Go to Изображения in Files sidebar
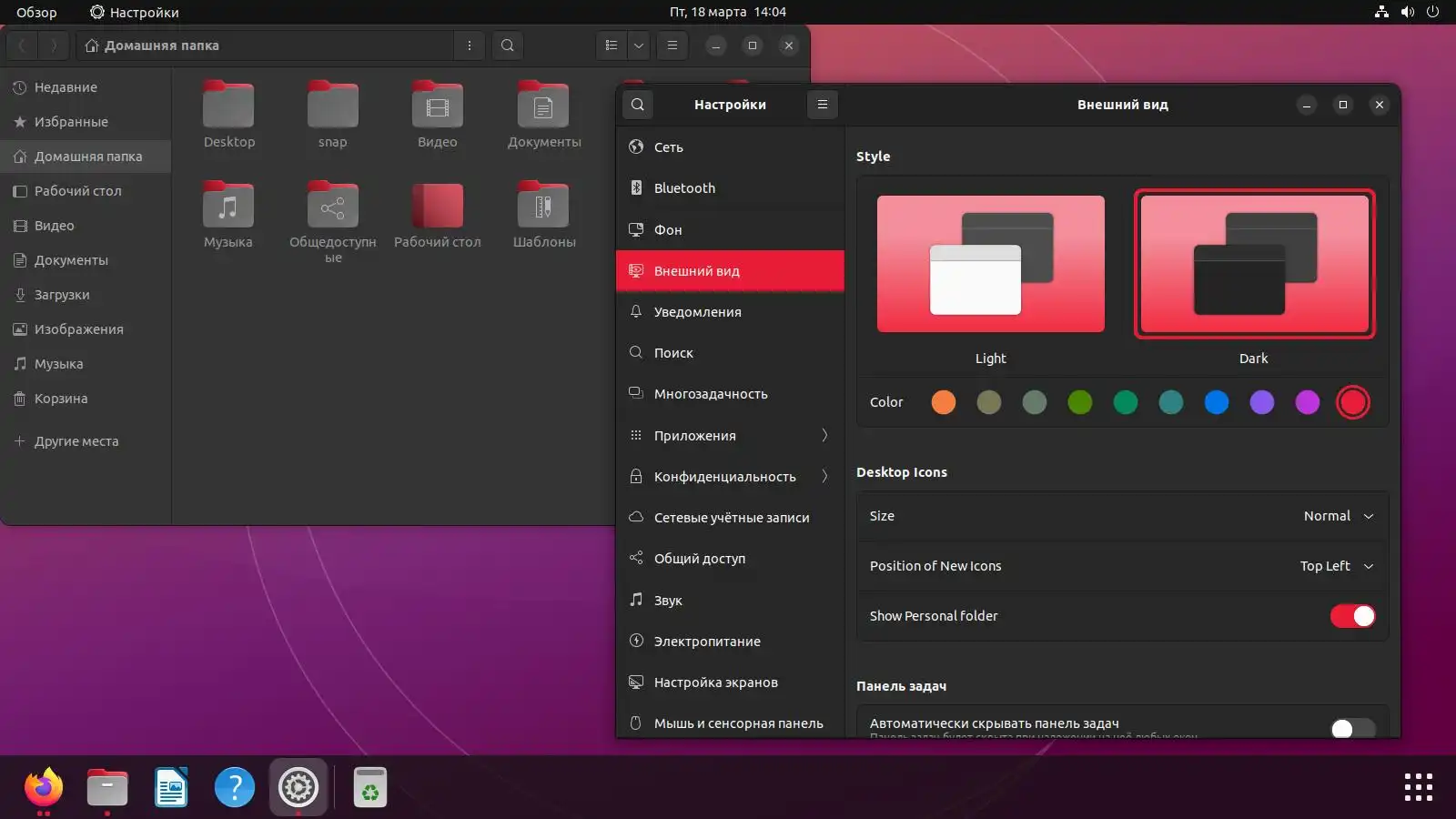This screenshot has width=1456, height=819. point(86,329)
